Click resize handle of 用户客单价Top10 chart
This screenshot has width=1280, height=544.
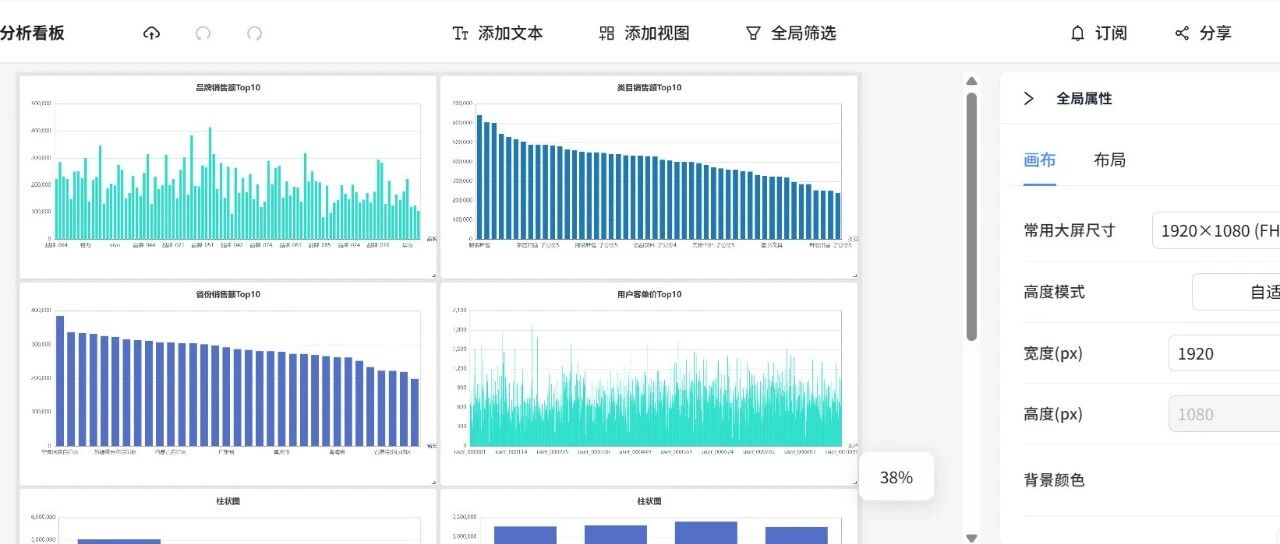[x=854, y=482]
